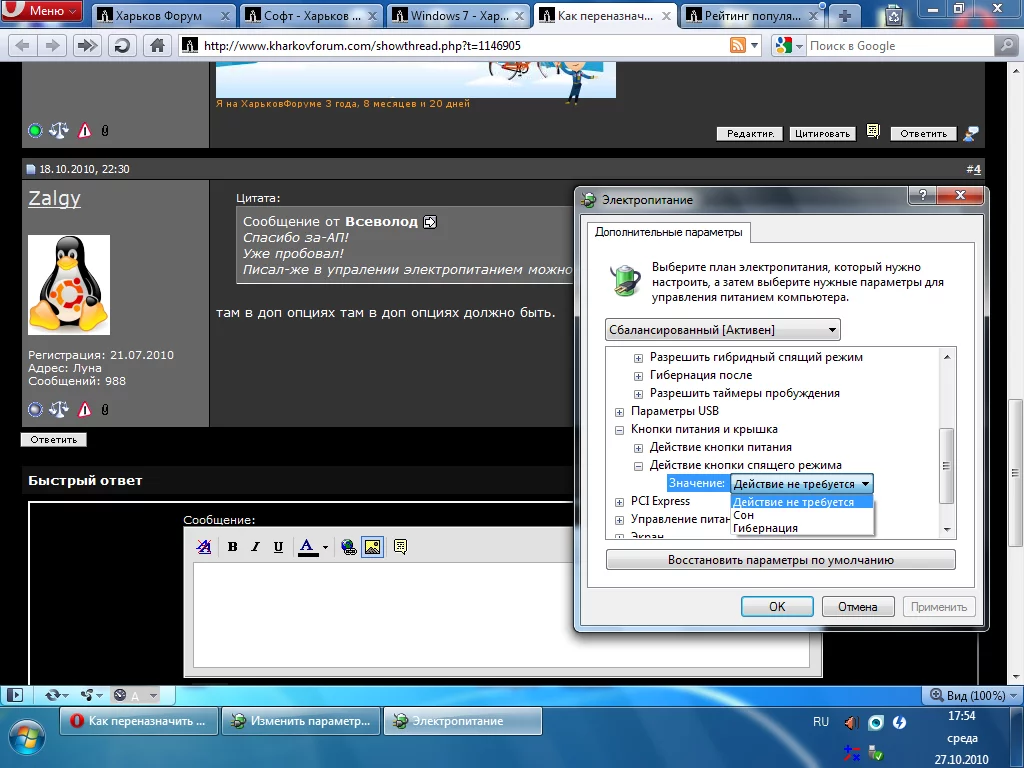Go forward with the browser forward arrow

[52, 46]
